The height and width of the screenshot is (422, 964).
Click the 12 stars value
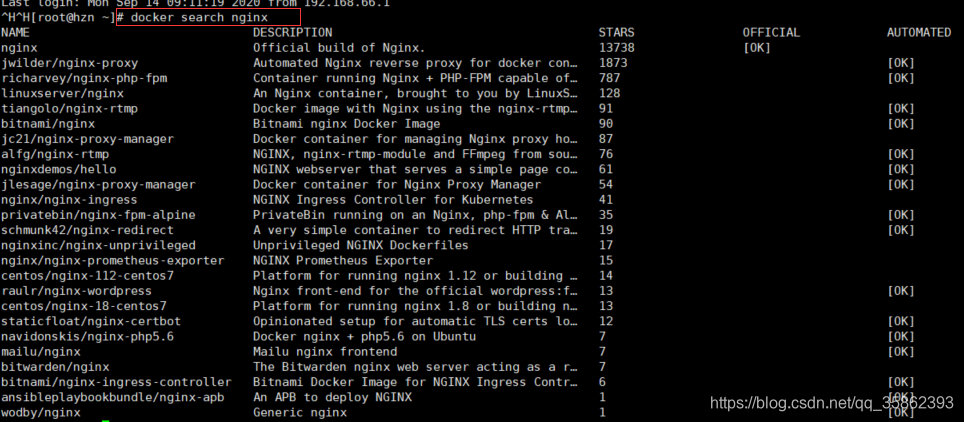point(606,321)
